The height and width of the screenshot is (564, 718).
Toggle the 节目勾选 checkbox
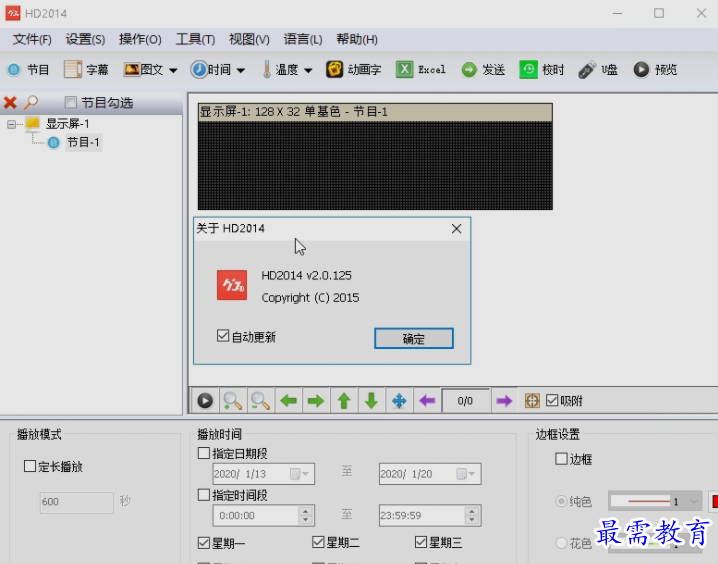pyautogui.click(x=71, y=102)
